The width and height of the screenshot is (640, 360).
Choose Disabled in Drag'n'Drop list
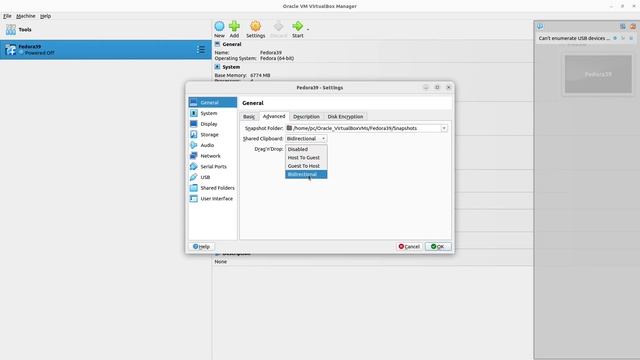tap(306, 149)
